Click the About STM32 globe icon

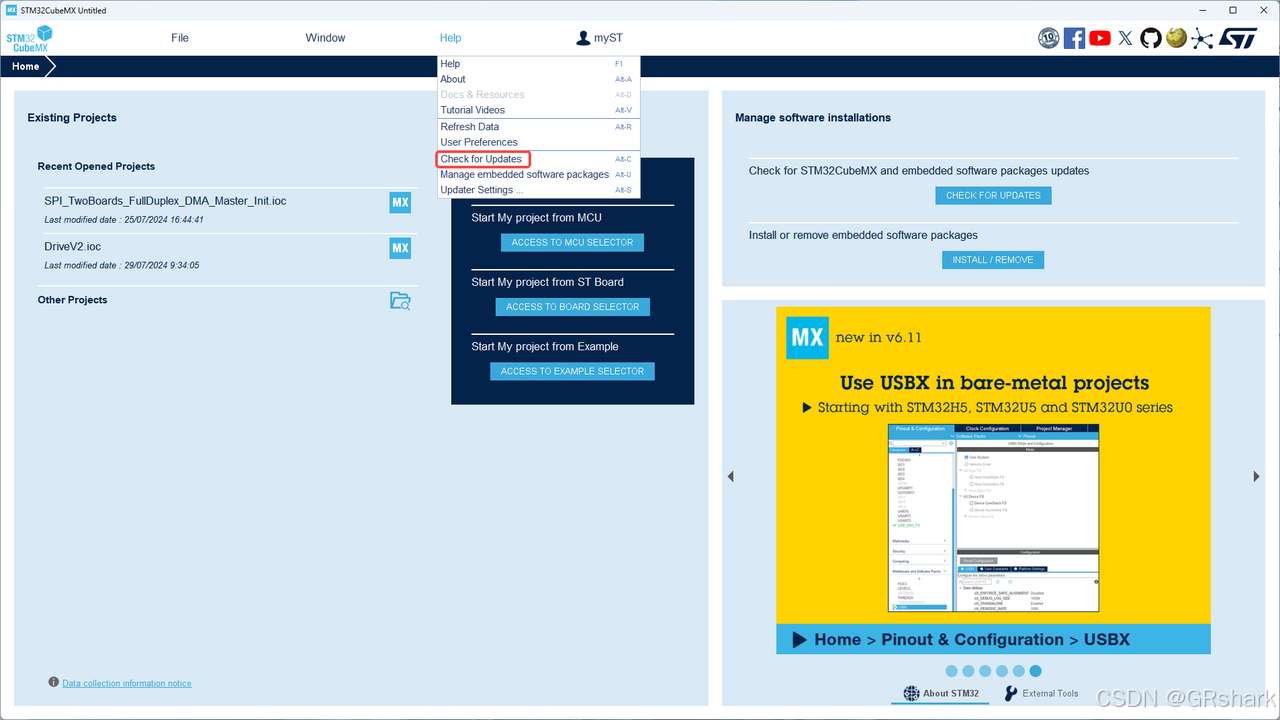coord(911,693)
